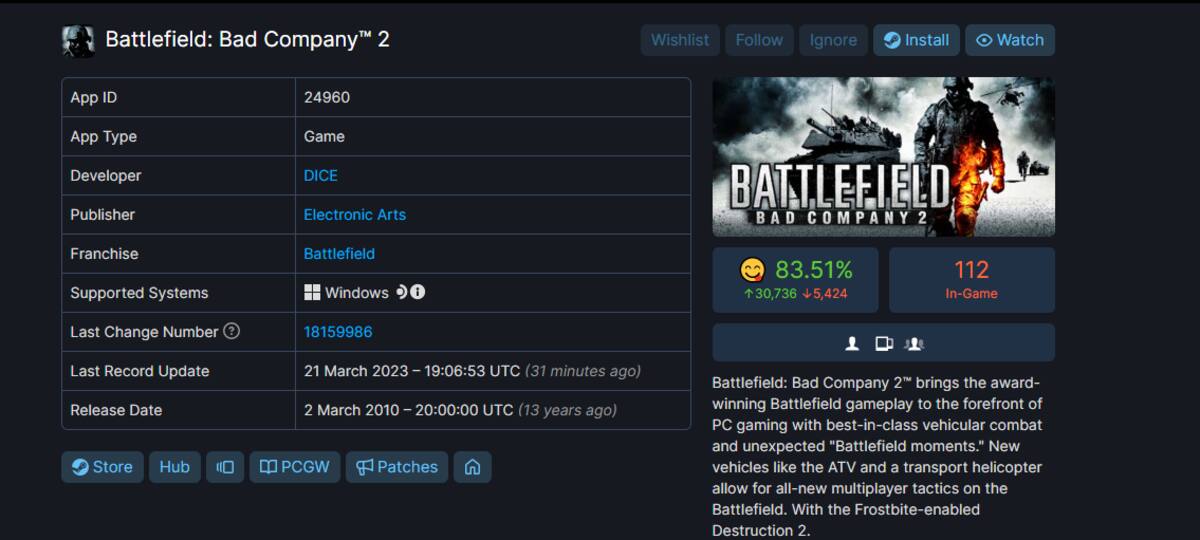The image size is (1200, 540).
Task: Open the DICE developer link
Action: (x=321, y=175)
